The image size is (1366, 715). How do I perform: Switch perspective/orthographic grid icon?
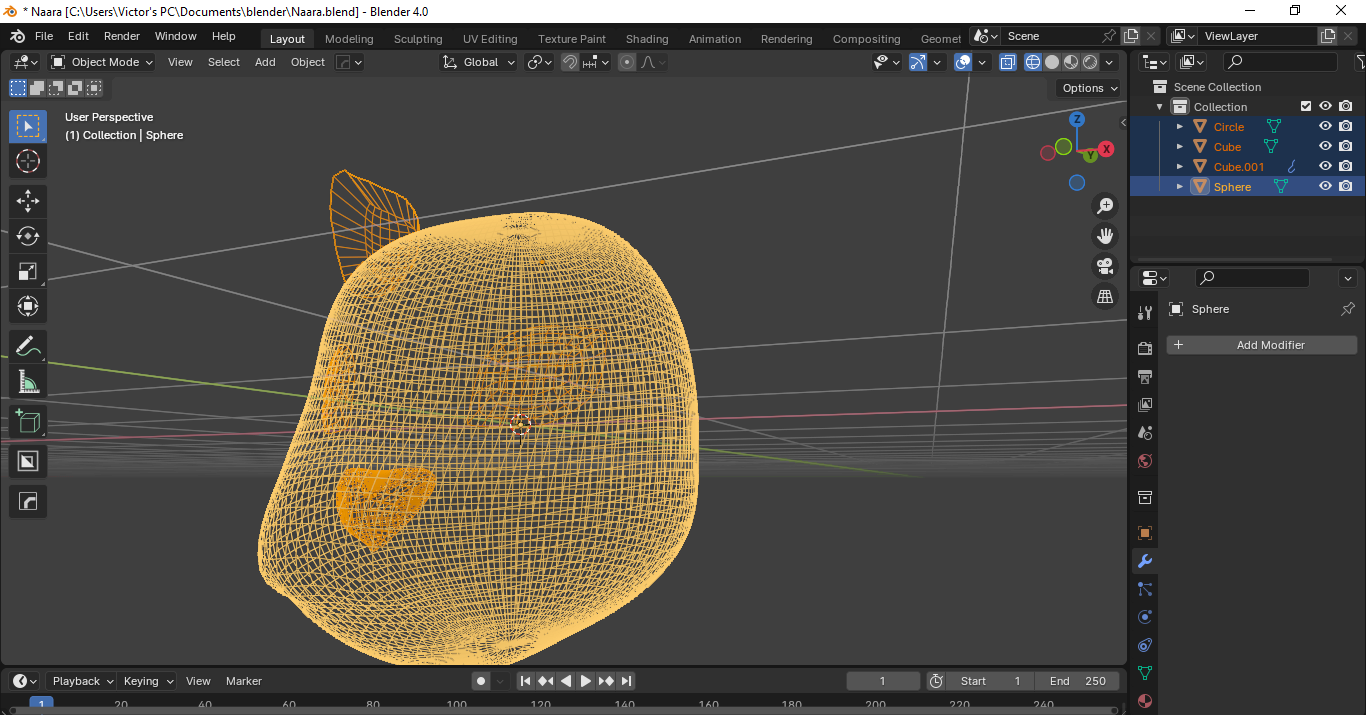tap(1105, 296)
